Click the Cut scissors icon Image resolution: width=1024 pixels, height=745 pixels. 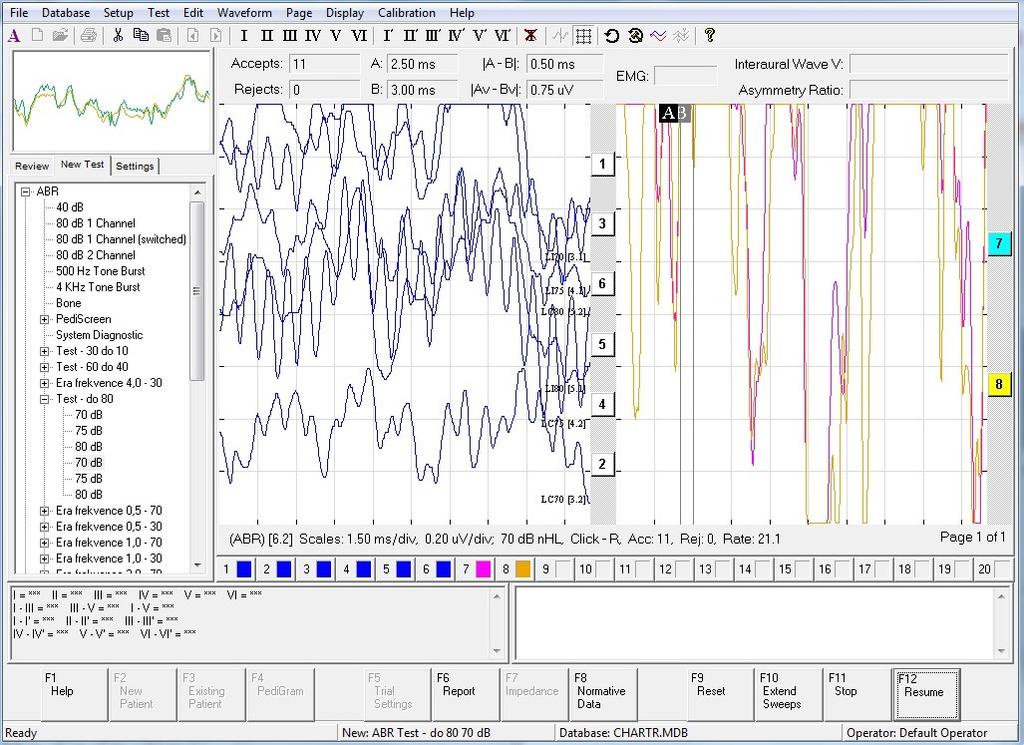tap(118, 35)
